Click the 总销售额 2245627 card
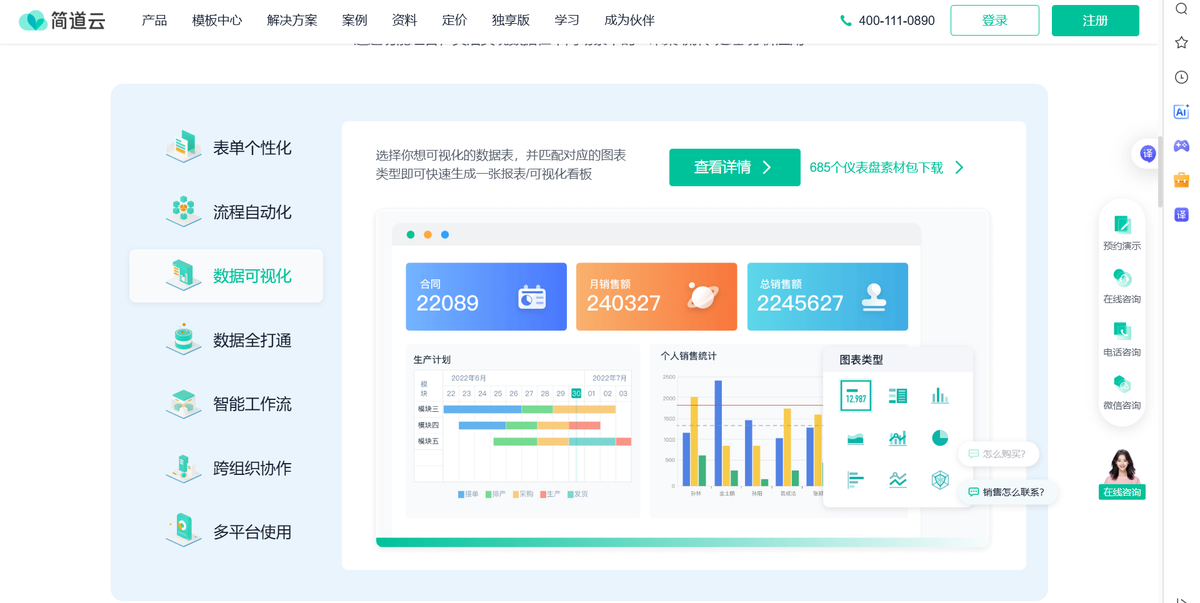This screenshot has height=603, width=1200. pyautogui.click(x=827, y=296)
